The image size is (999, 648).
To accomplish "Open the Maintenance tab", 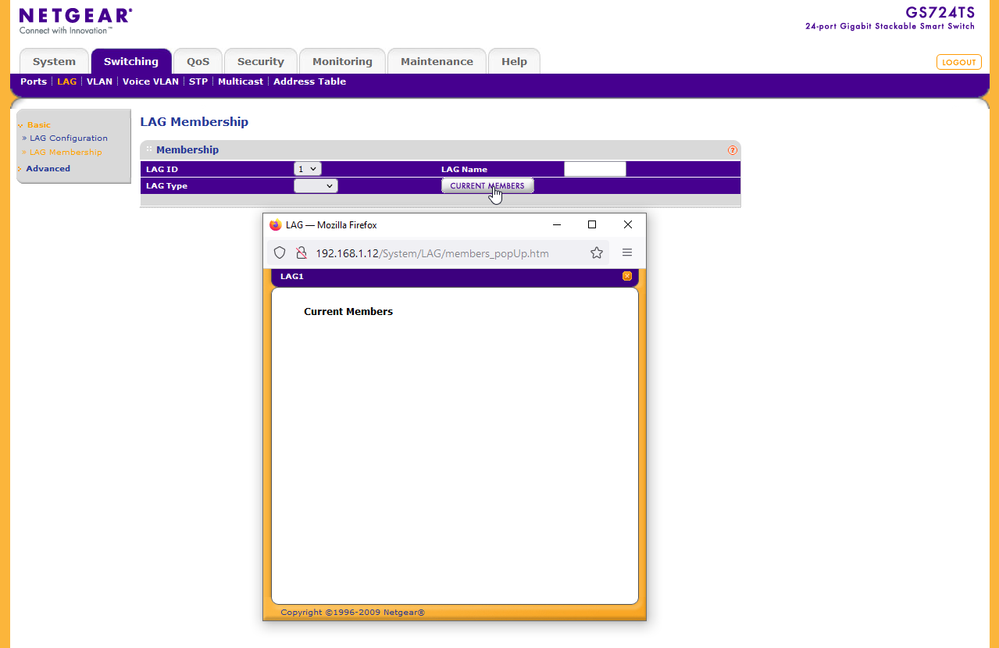I will 437,62.
